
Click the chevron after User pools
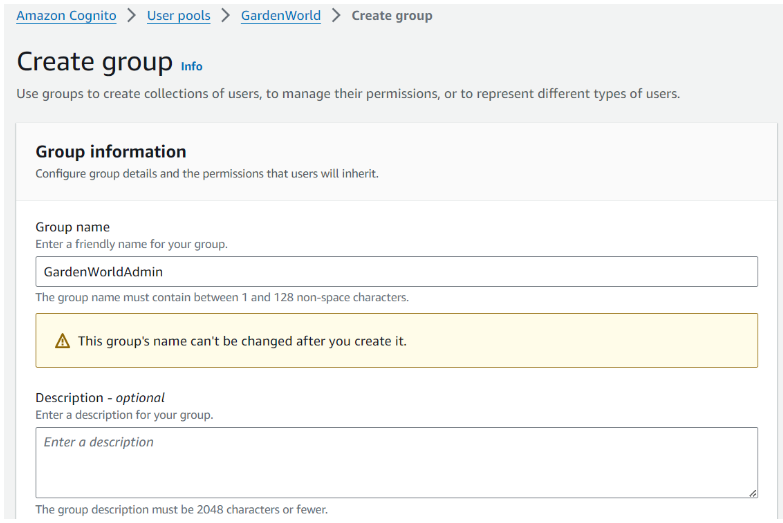tap(226, 16)
